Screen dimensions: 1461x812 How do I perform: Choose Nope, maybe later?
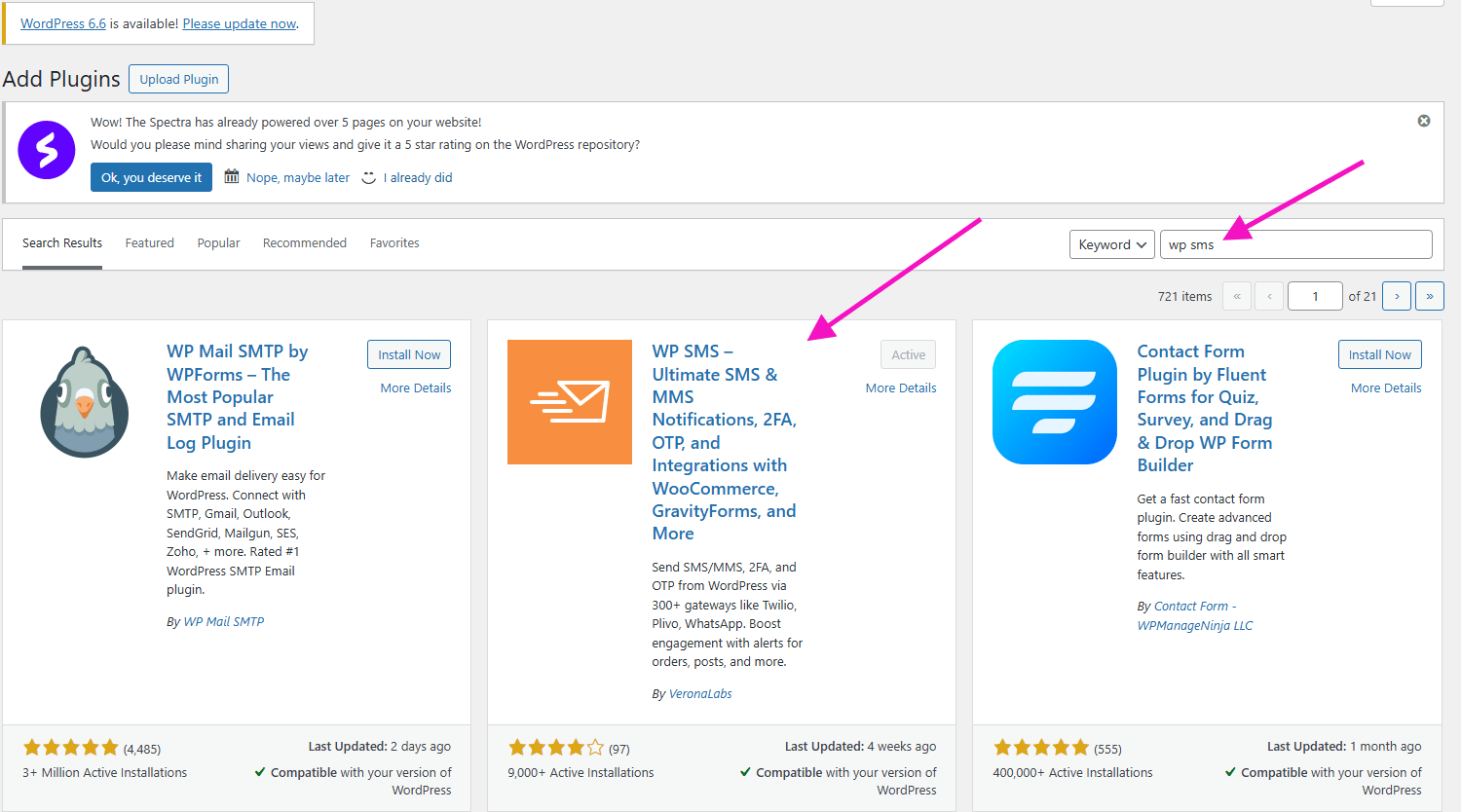click(298, 177)
